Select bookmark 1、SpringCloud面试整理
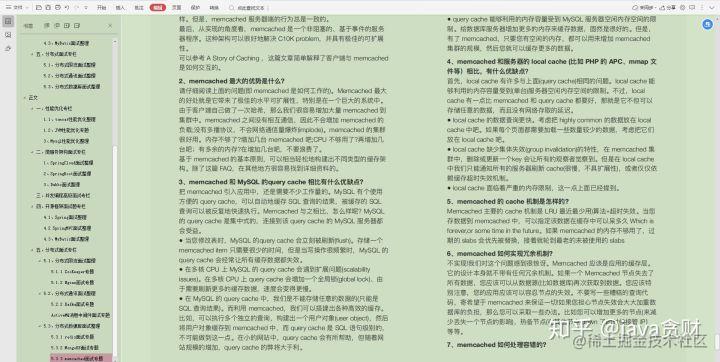Screen dimensions: 720x362 [68, 163]
